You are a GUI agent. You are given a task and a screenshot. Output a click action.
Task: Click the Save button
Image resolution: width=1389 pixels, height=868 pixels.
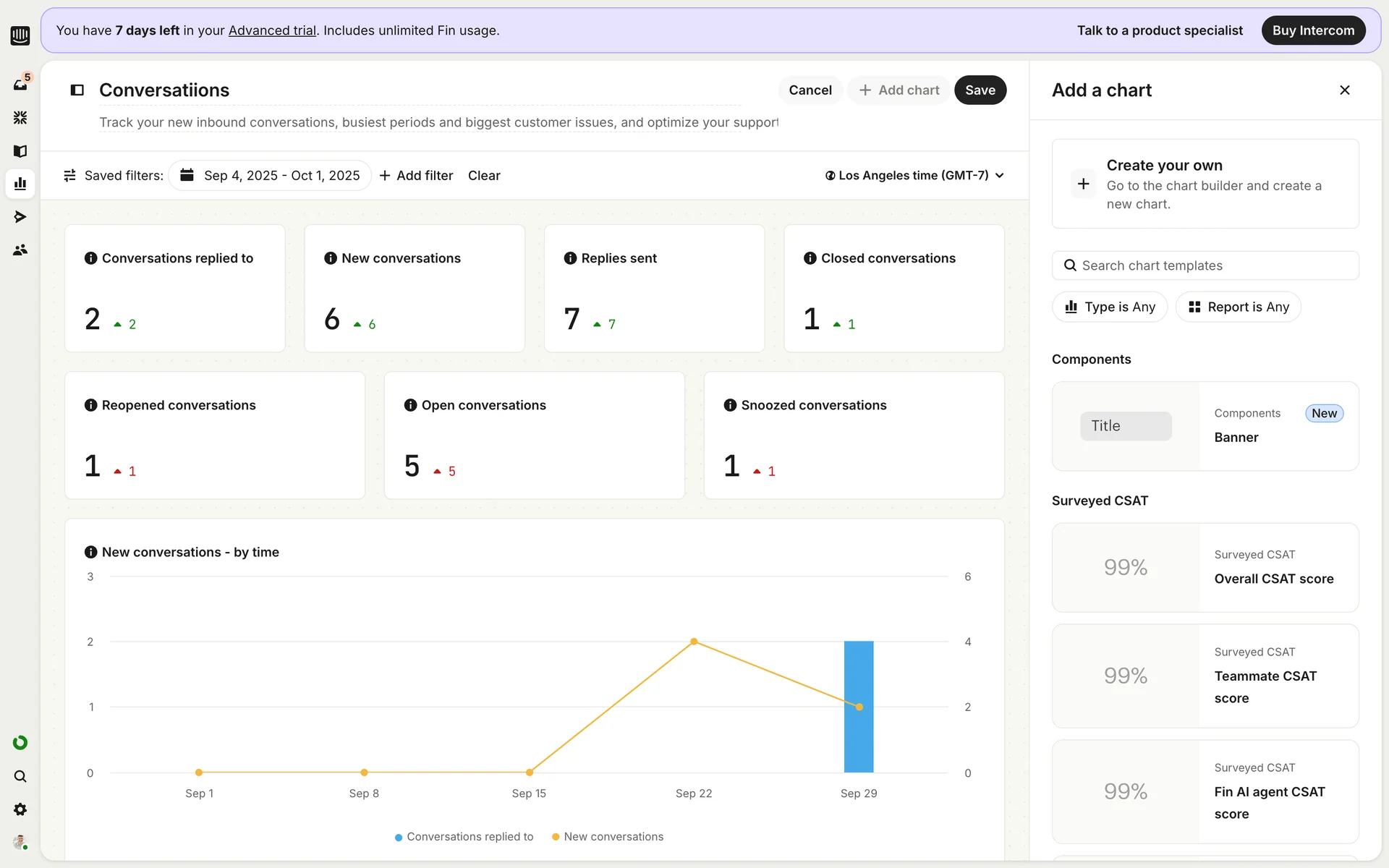pos(980,90)
